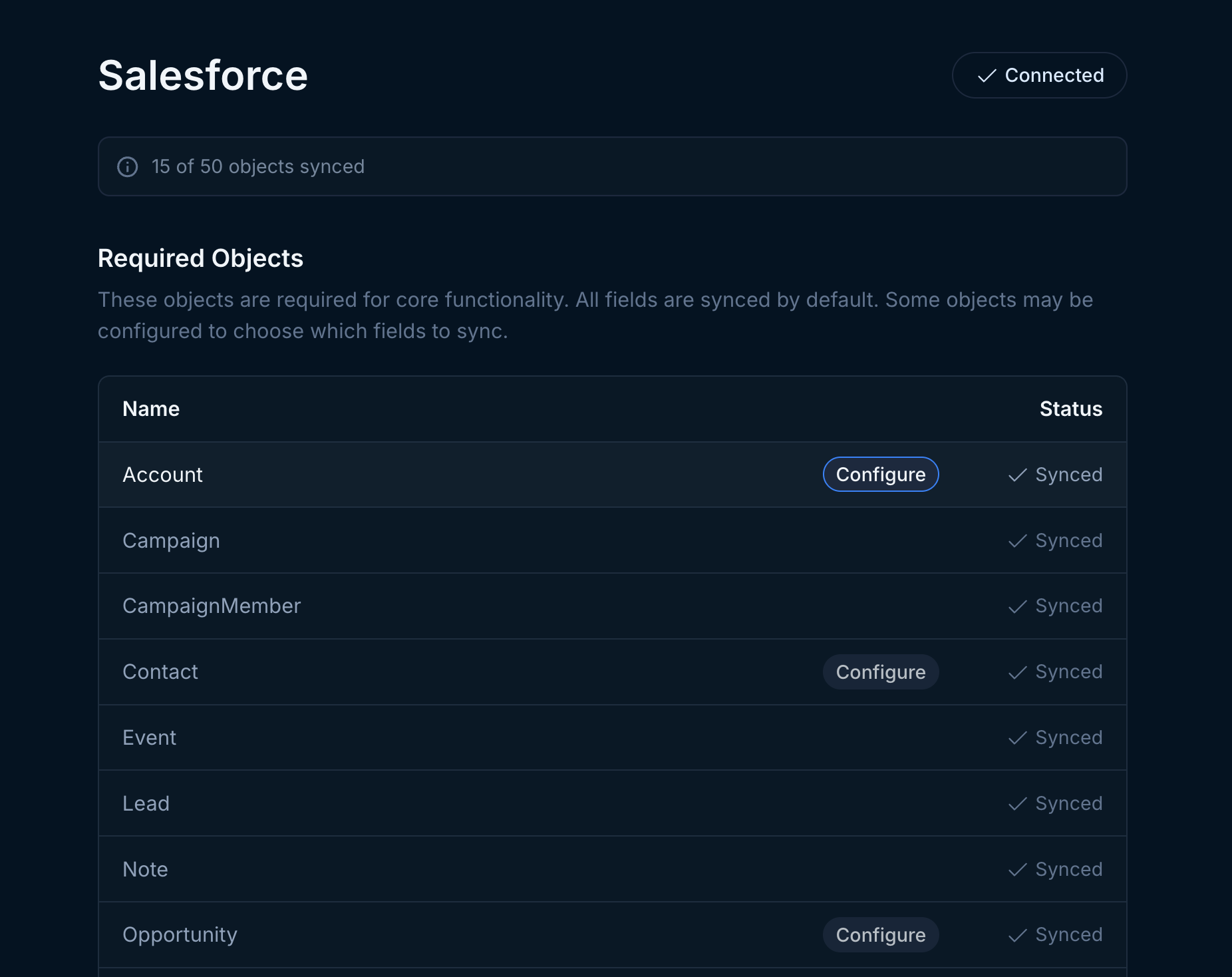Open field configuration for the Account object

click(881, 474)
